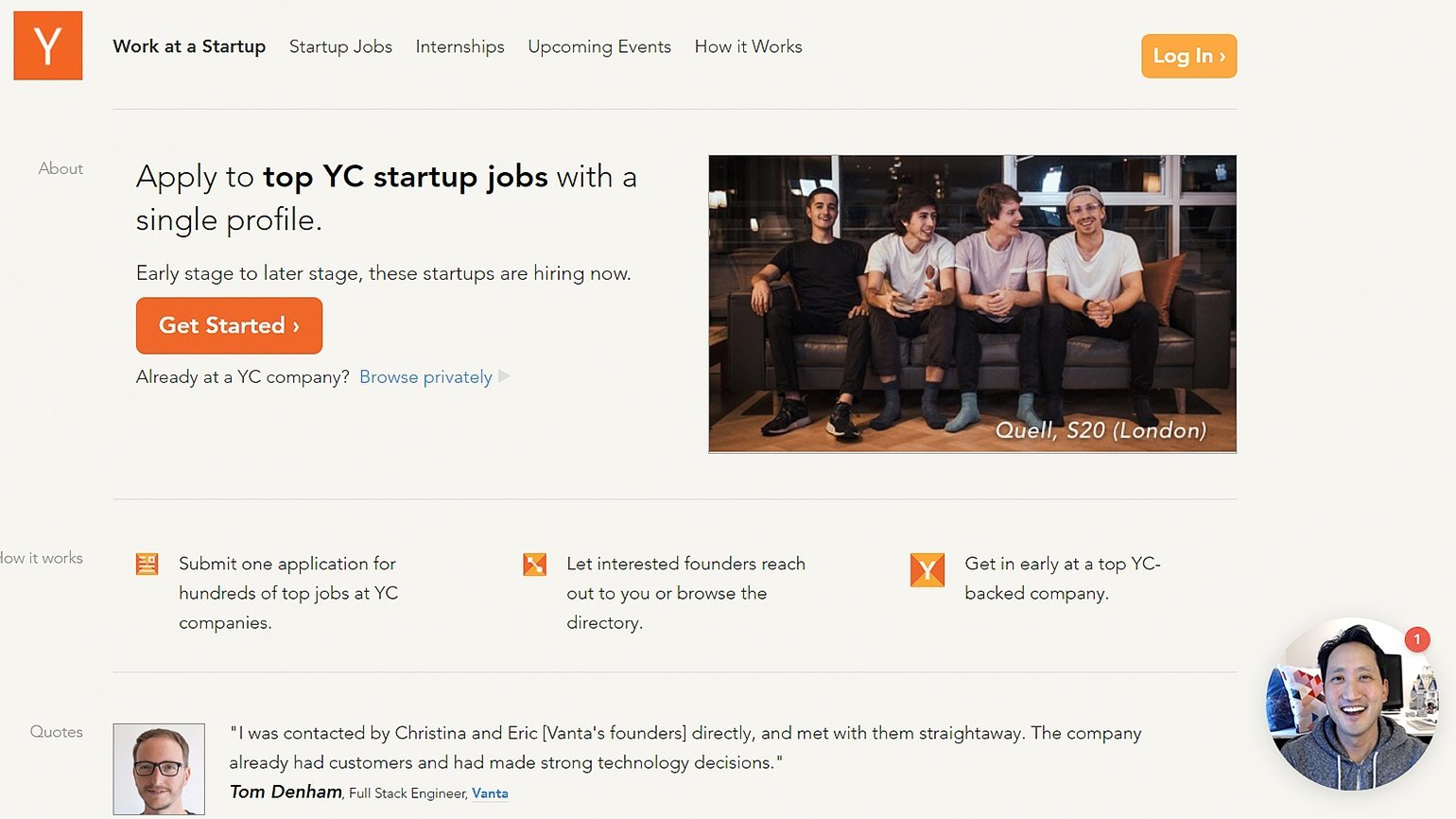Screen dimensions: 1456x819
Task: Click Tom Denham's profile photo
Action: (159, 769)
